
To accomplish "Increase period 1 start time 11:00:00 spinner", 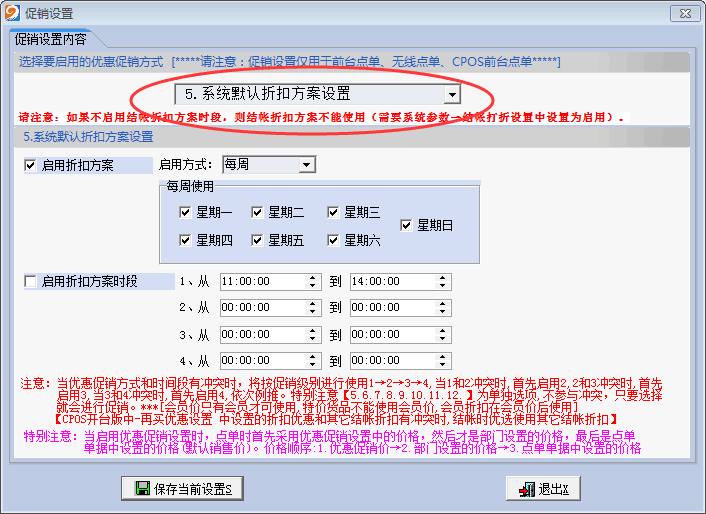I will (314, 278).
